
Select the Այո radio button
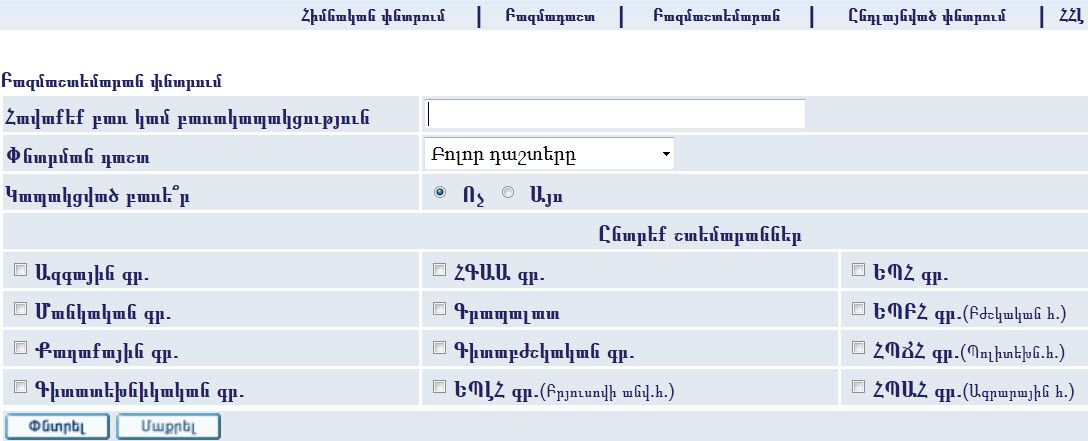(508, 193)
